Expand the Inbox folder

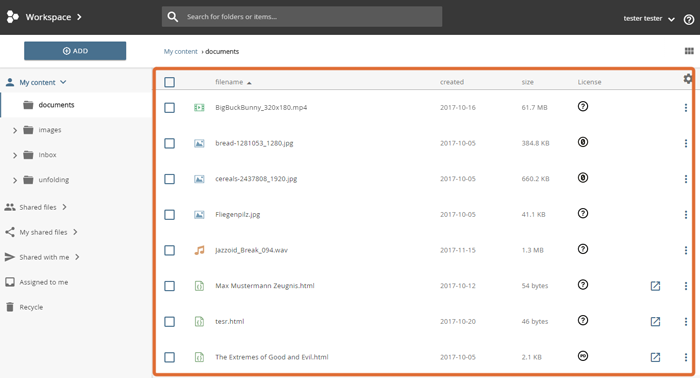click(15, 155)
